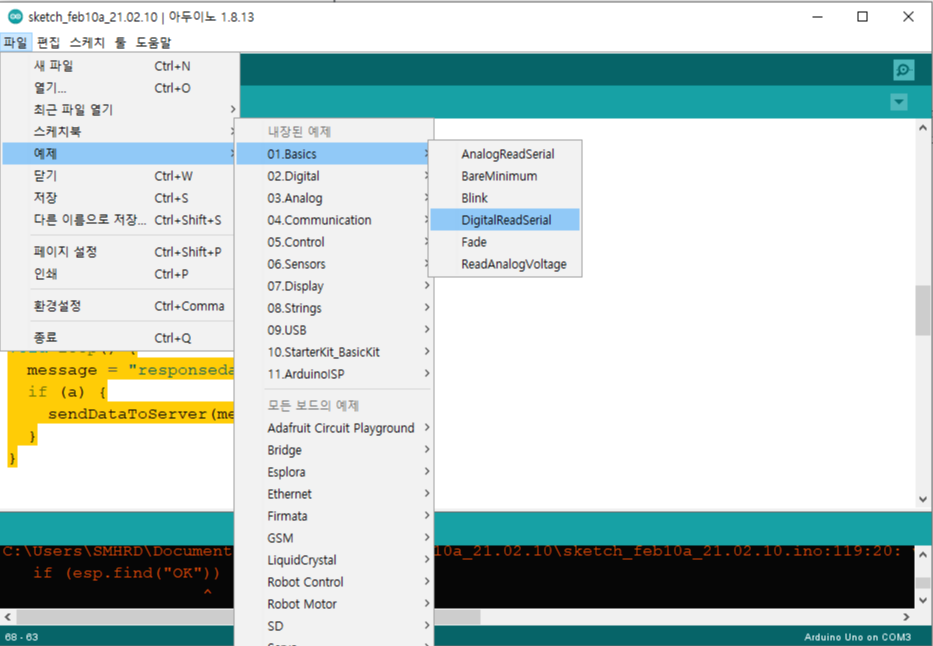Screen dimensions: 933x646
Task: Click the editor scrollbar down arrow
Action: tap(923, 500)
